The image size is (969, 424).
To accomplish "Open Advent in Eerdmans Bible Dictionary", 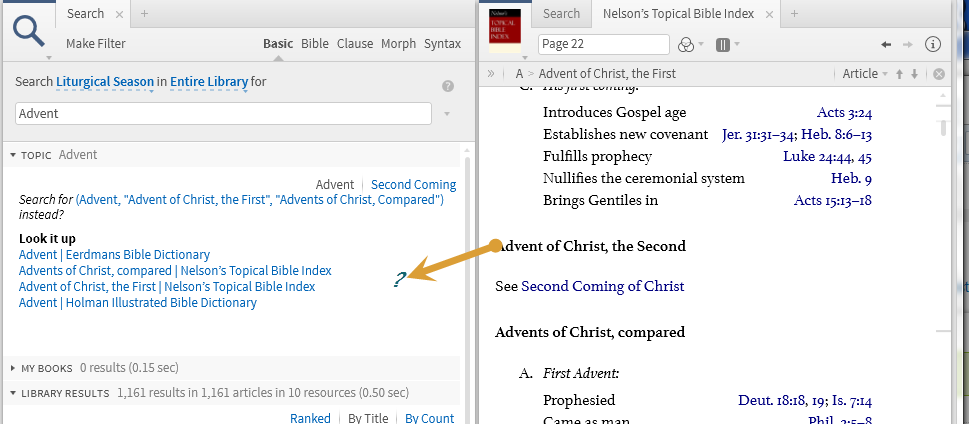I will 114,255.
